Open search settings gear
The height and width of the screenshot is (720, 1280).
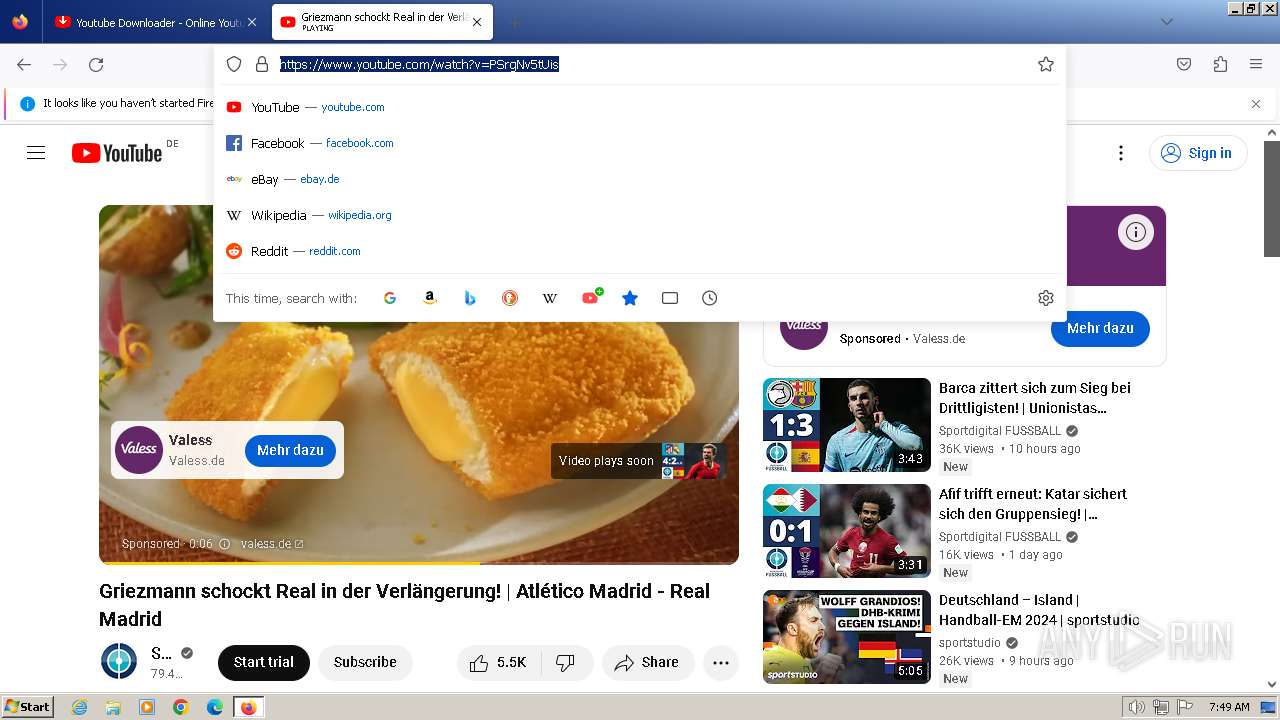1046,298
